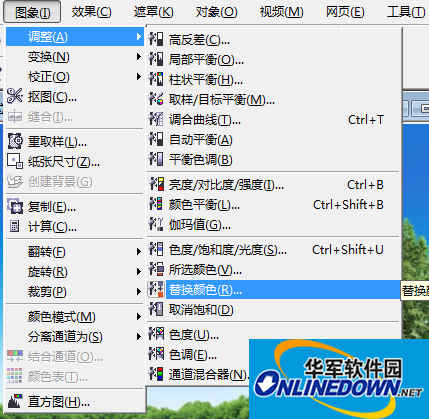Select 色度/饱和度/光度(S)... entry
The image size is (429, 419).
[274, 249]
